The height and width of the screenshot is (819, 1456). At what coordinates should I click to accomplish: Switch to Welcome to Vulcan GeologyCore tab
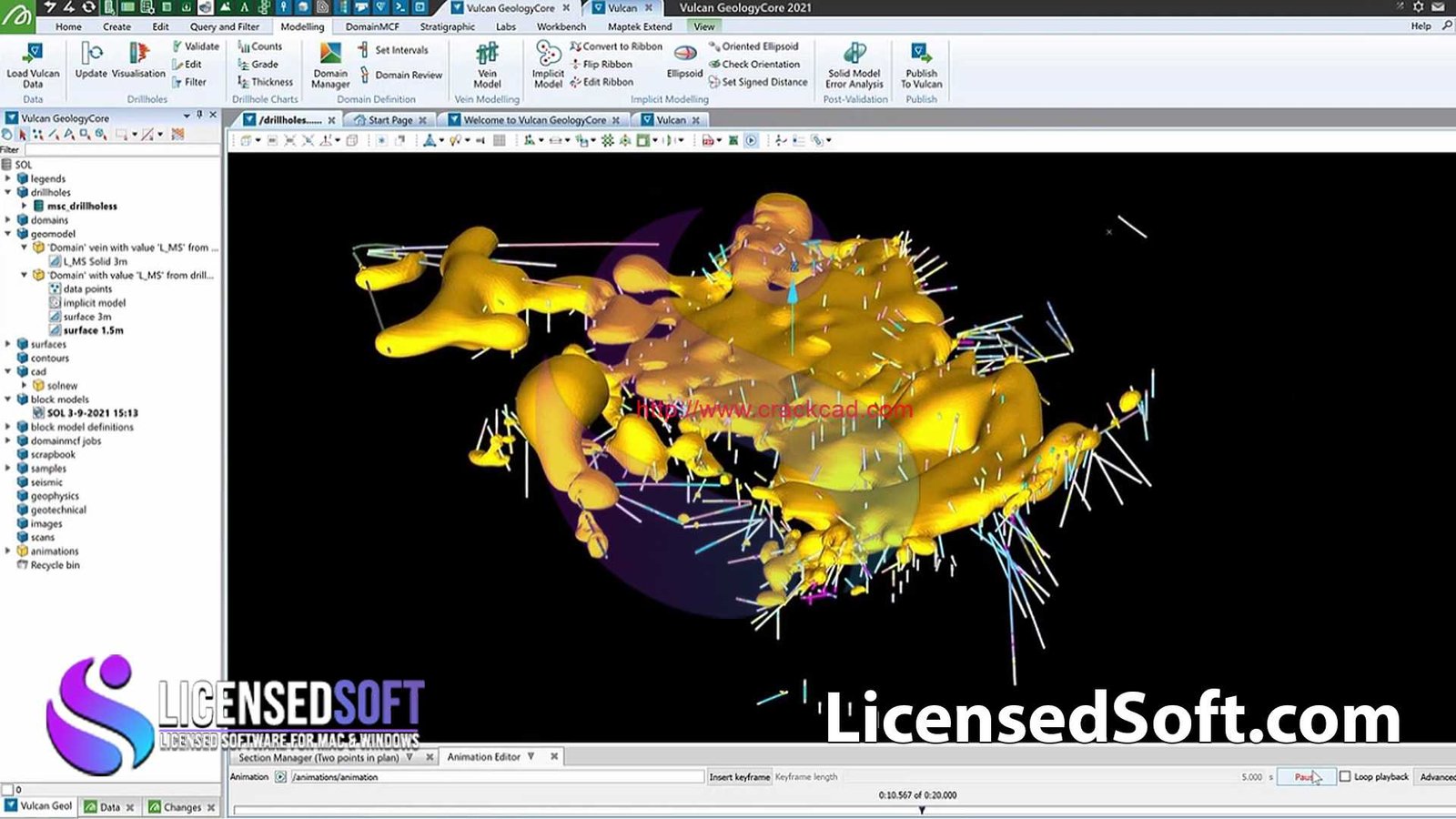[534, 120]
